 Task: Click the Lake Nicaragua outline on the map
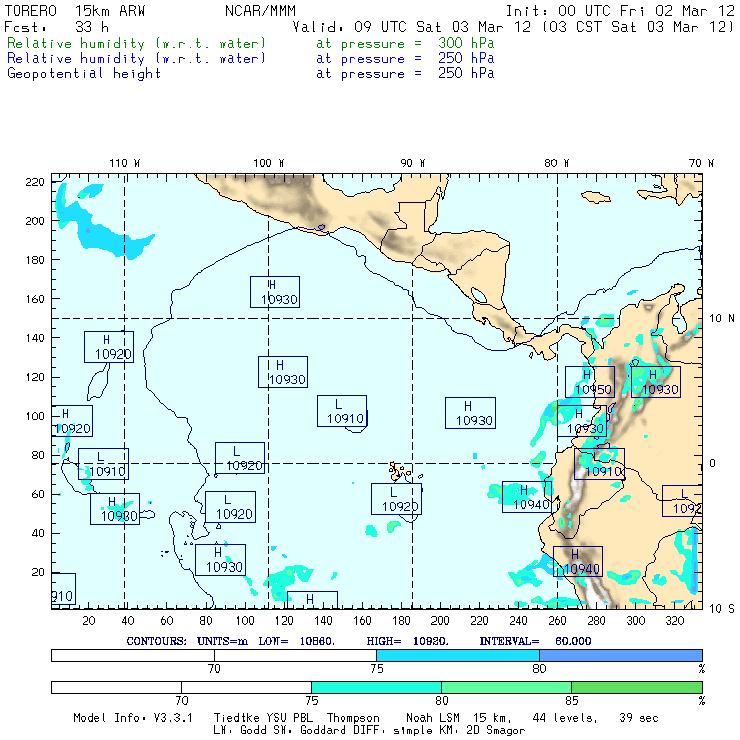(x=479, y=295)
